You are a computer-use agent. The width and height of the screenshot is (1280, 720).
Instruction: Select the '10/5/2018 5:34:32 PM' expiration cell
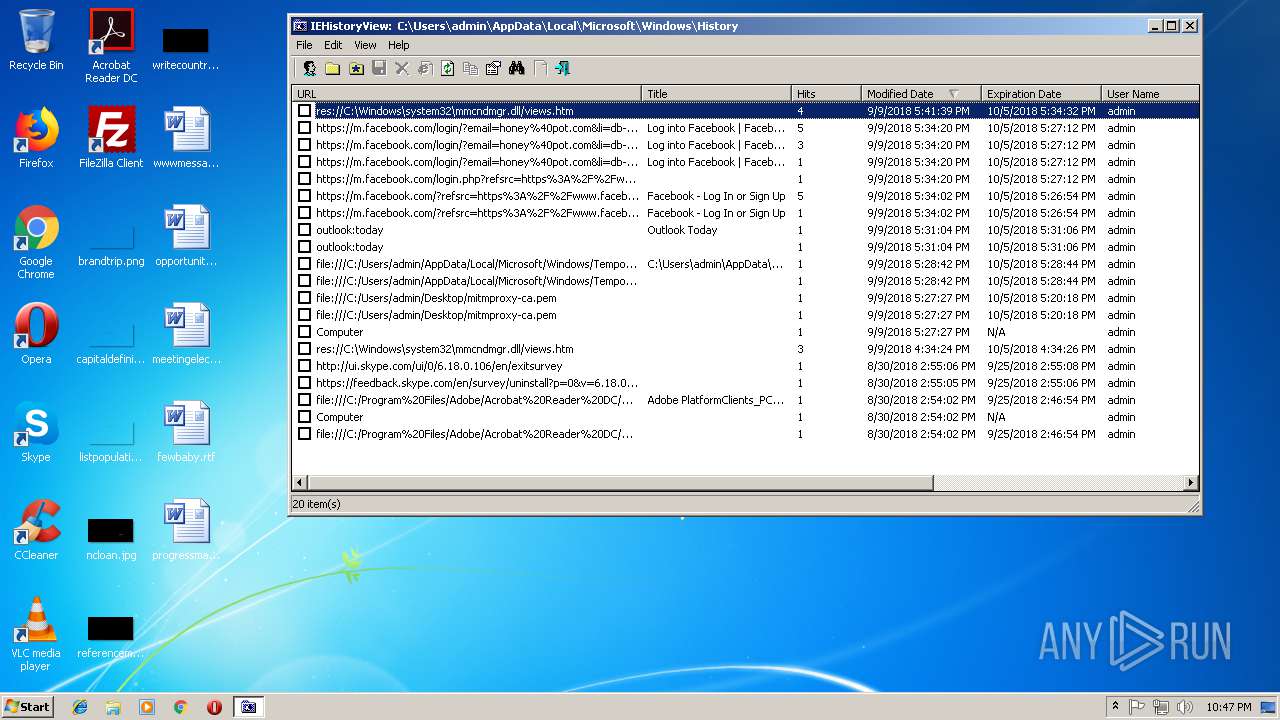[x=1041, y=111]
